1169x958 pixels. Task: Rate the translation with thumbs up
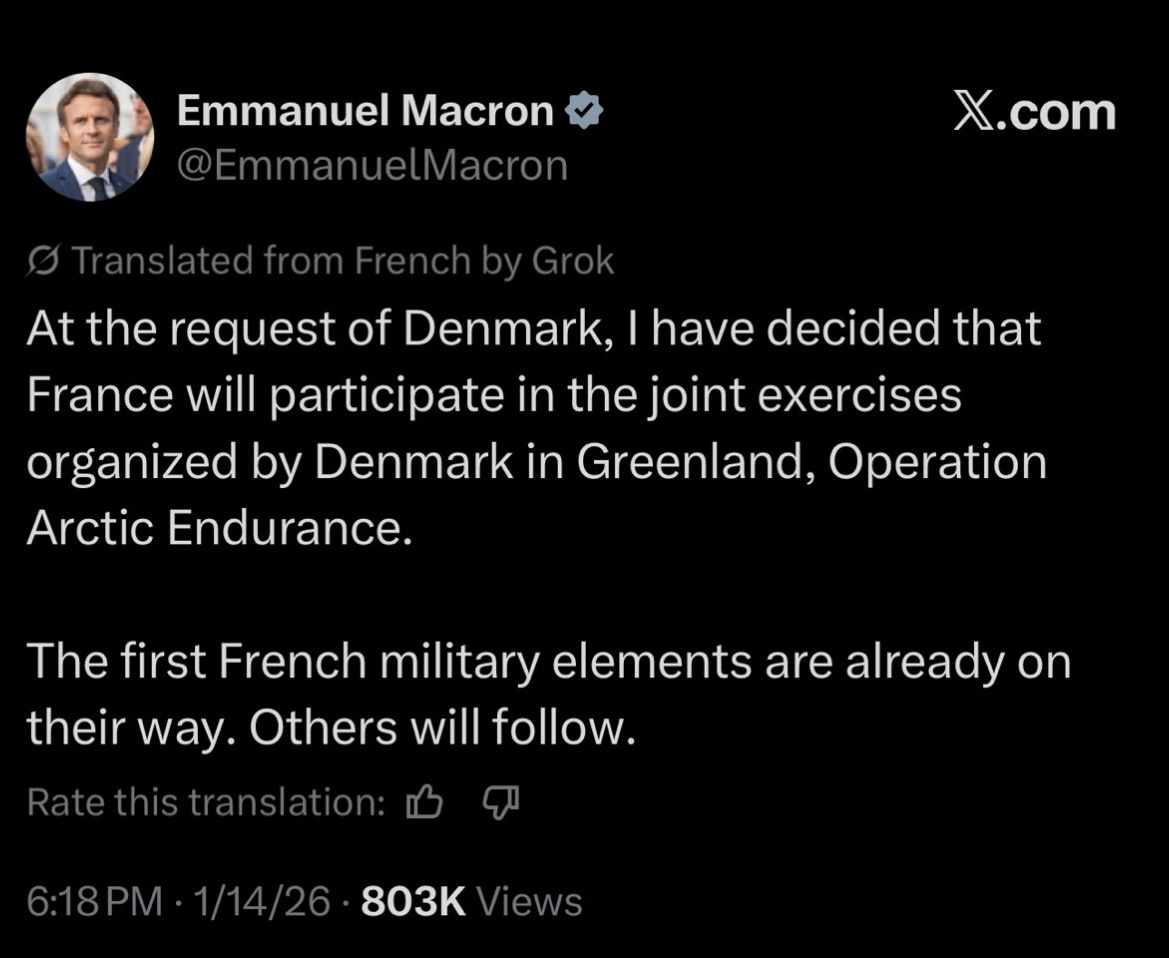pos(426,802)
